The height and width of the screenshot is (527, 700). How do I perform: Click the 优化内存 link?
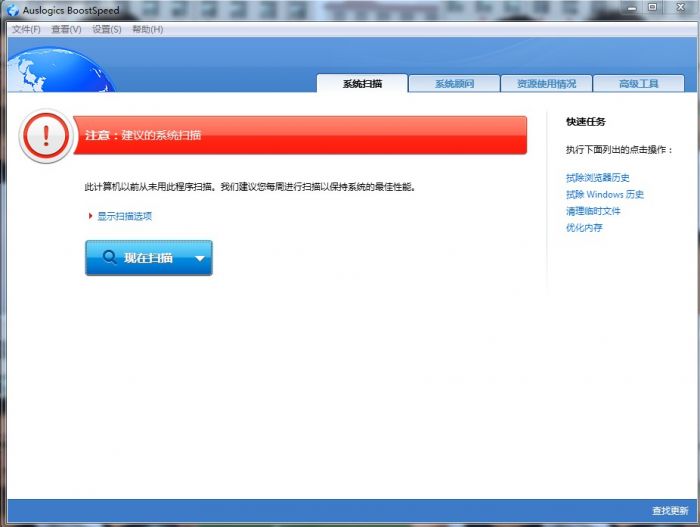tap(584, 228)
